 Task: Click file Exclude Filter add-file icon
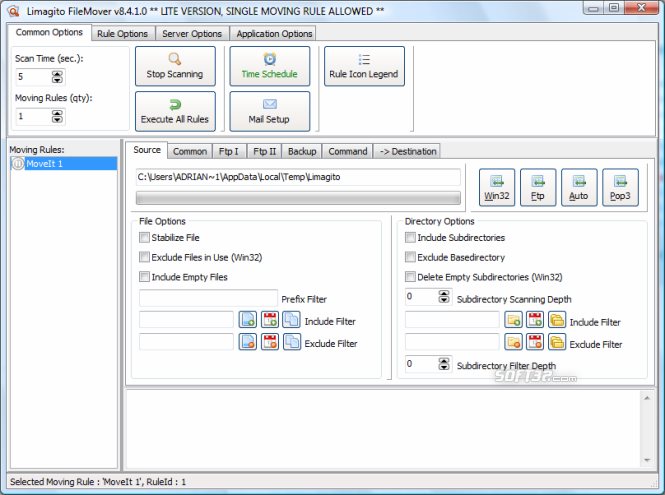[x=248, y=341]
